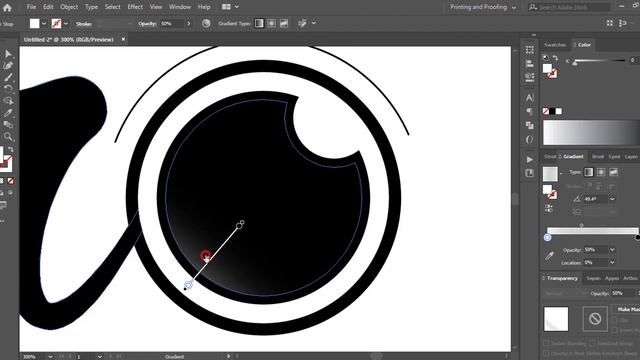Click the reverse gradient icon
This screenshot has height=360, width=640.
(x=549, y=208)
